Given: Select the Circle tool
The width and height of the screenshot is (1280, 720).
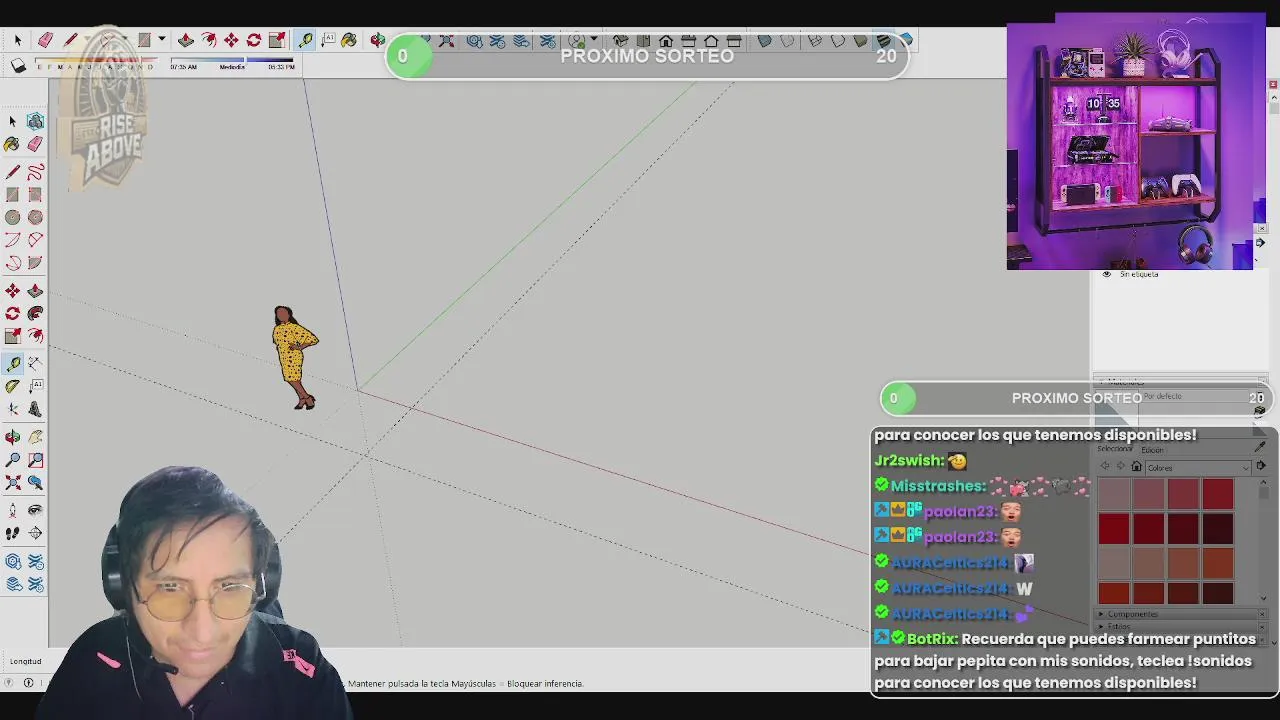Looking at the screenshot, I should click(13, 217).
